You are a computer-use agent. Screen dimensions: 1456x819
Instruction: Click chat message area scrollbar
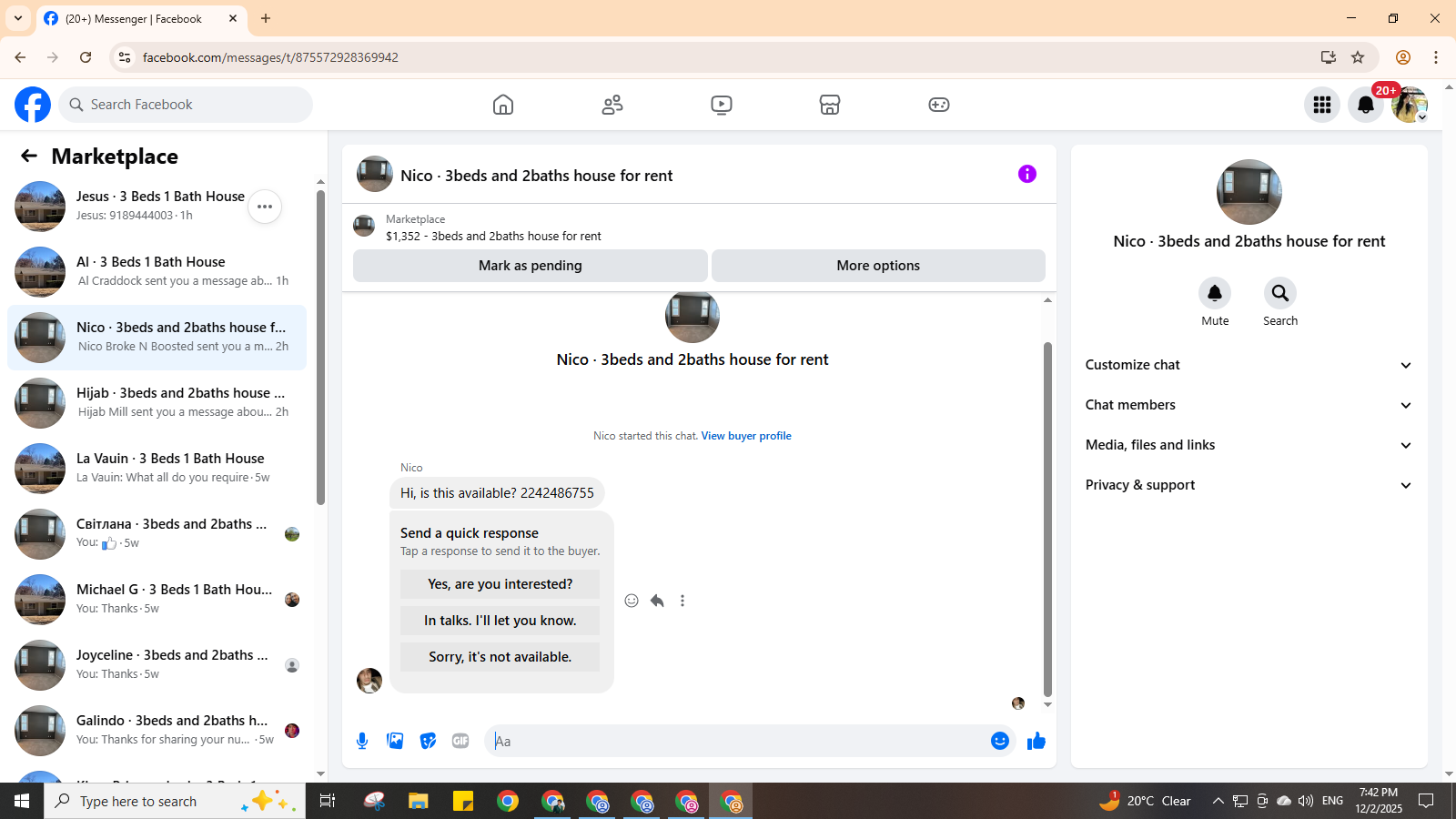coord(1047,519)
